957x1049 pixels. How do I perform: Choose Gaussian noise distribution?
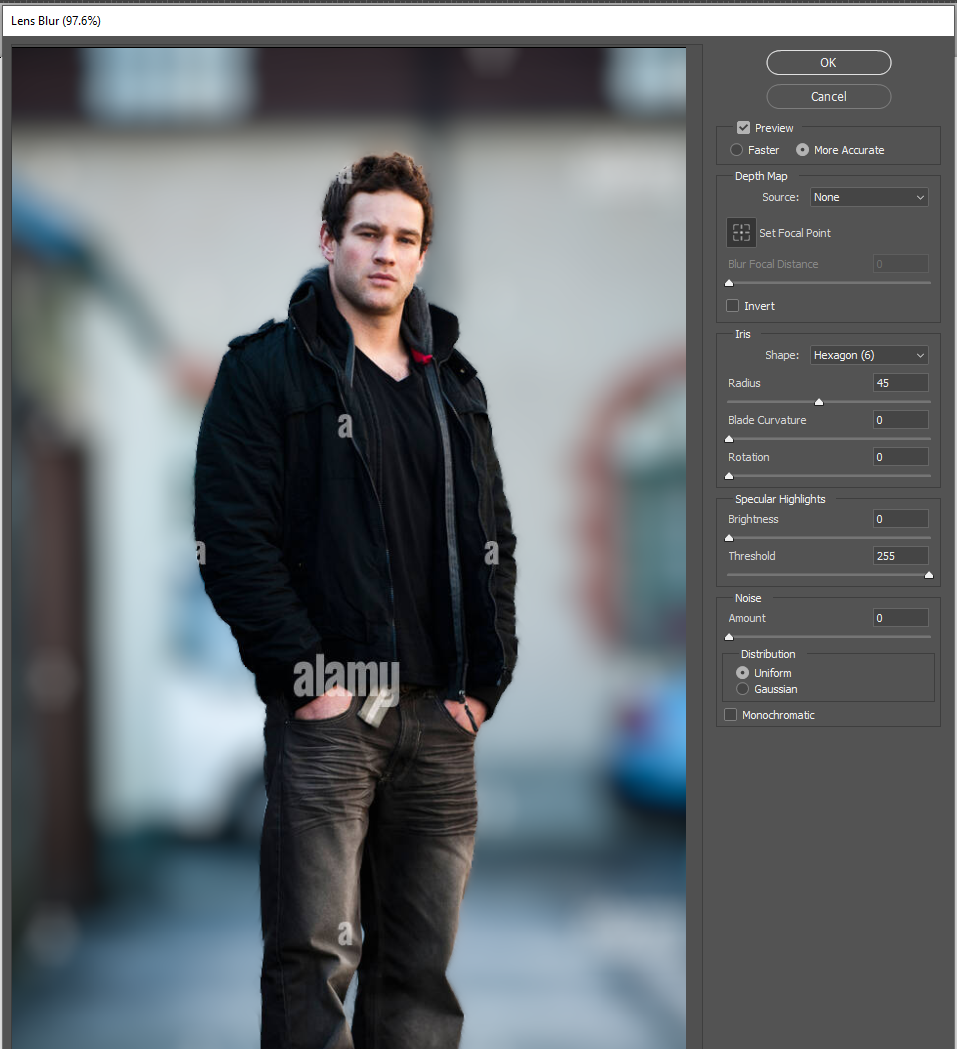tap(743, 688)
